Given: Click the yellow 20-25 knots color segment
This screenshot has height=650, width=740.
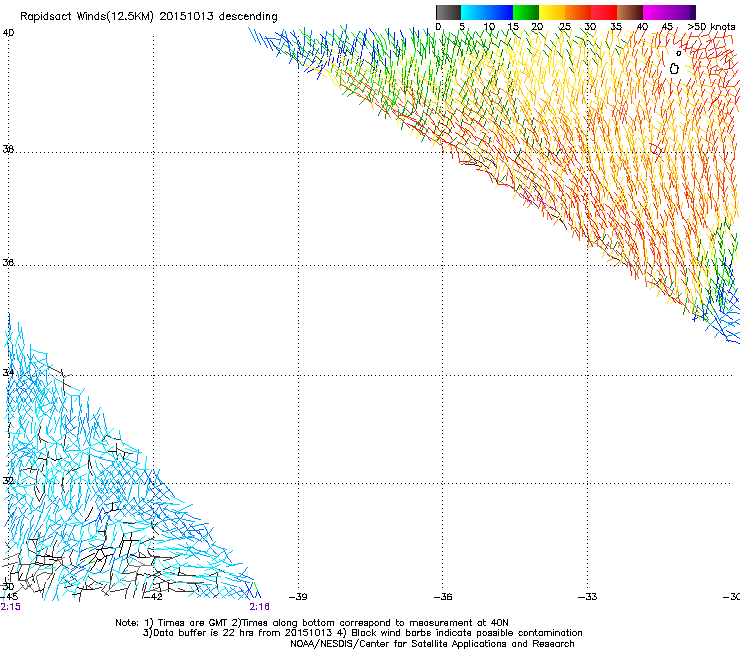Looking at the screenshot, I should click(x=552, y=12).
